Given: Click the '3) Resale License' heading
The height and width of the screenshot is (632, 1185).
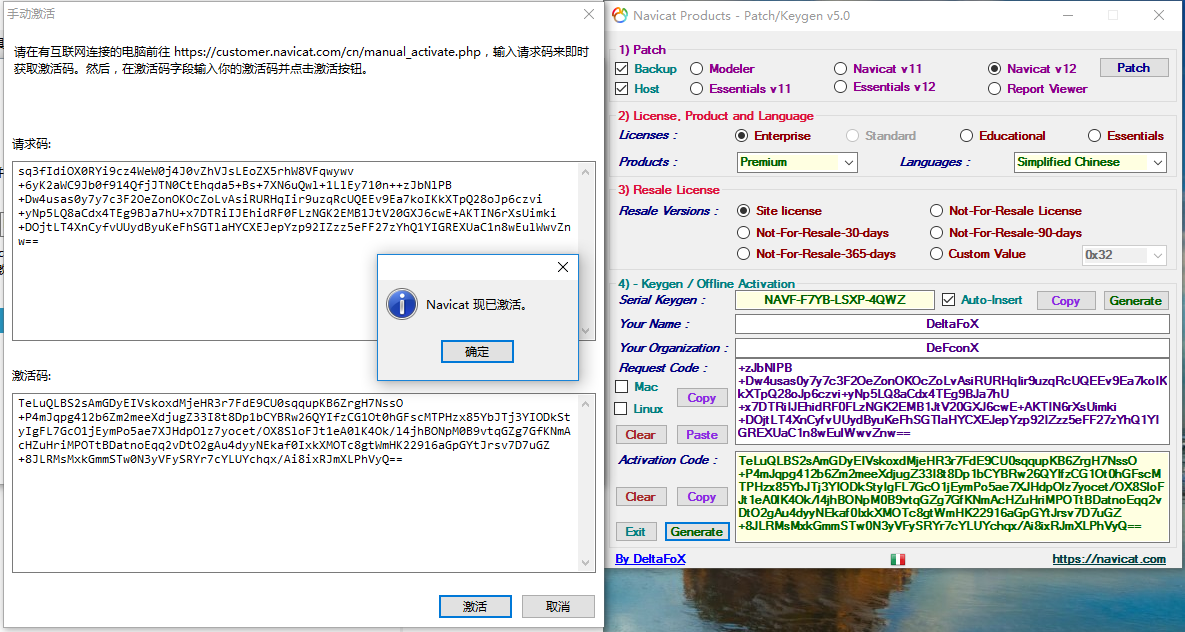Looking at the screenshot, I should (x=669, y=190).
